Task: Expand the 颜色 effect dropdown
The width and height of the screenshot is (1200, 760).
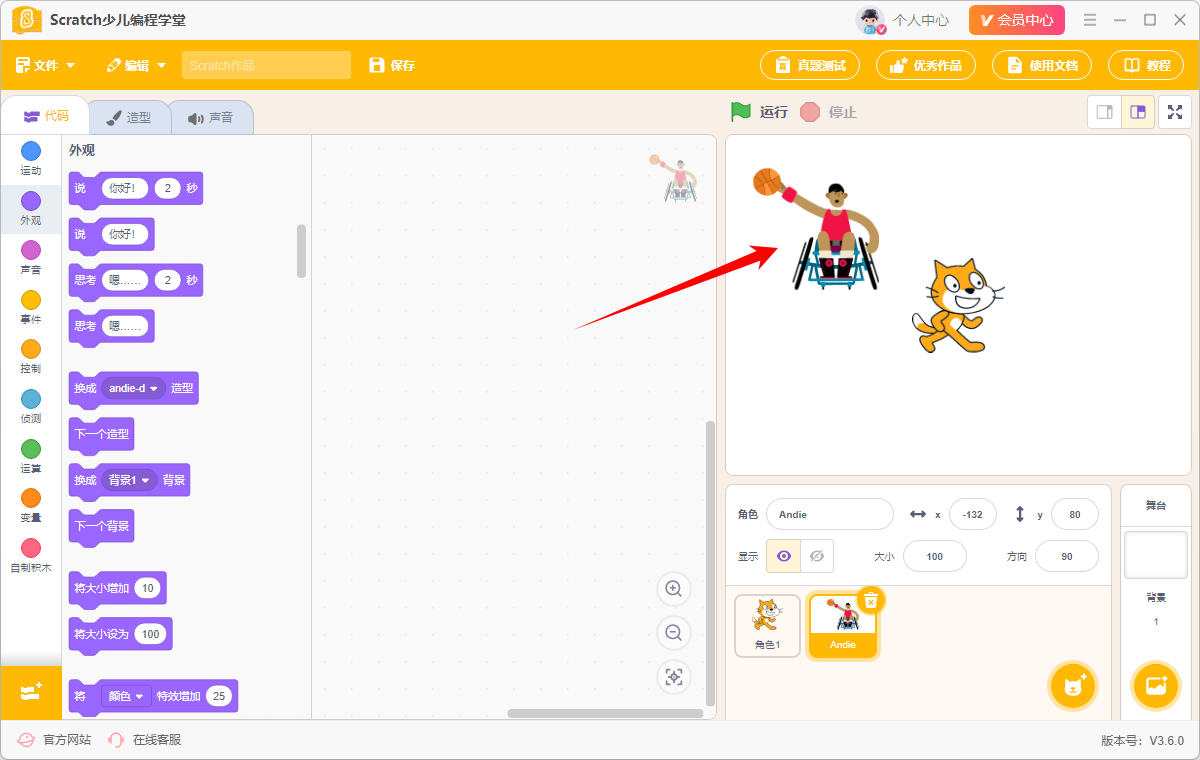Action: click(x=126, y=696)
